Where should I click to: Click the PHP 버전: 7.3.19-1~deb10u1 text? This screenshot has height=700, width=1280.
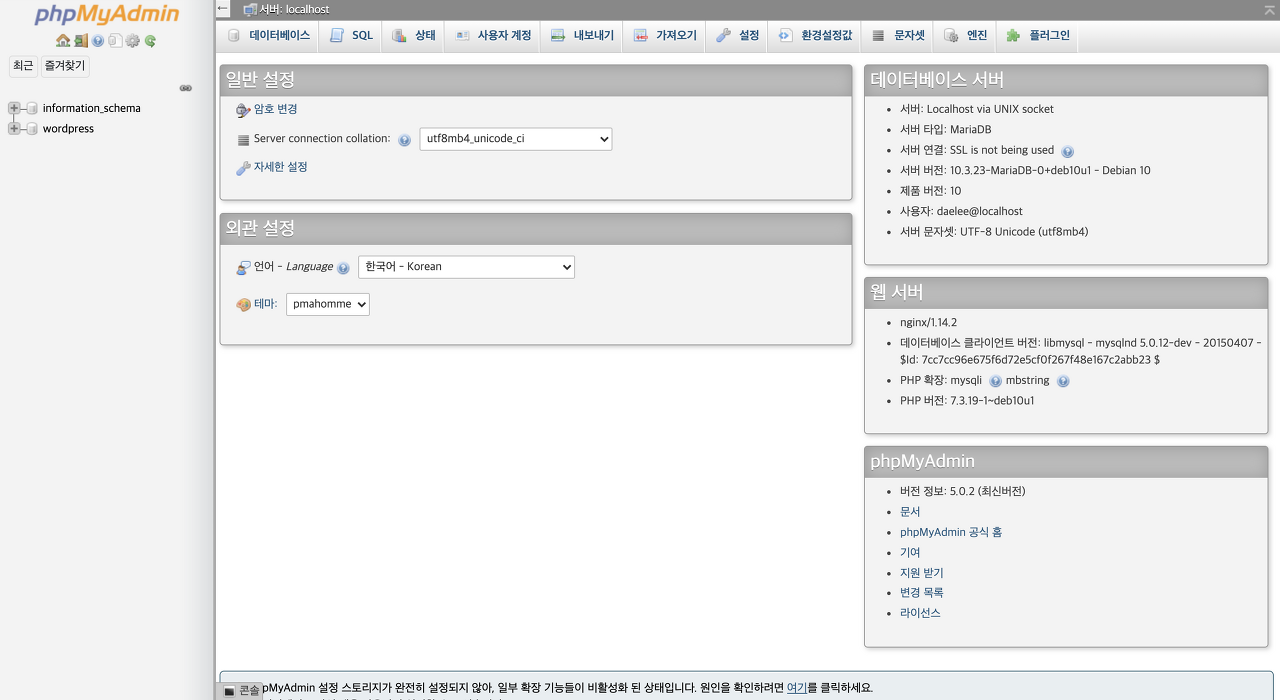(967, 401)
